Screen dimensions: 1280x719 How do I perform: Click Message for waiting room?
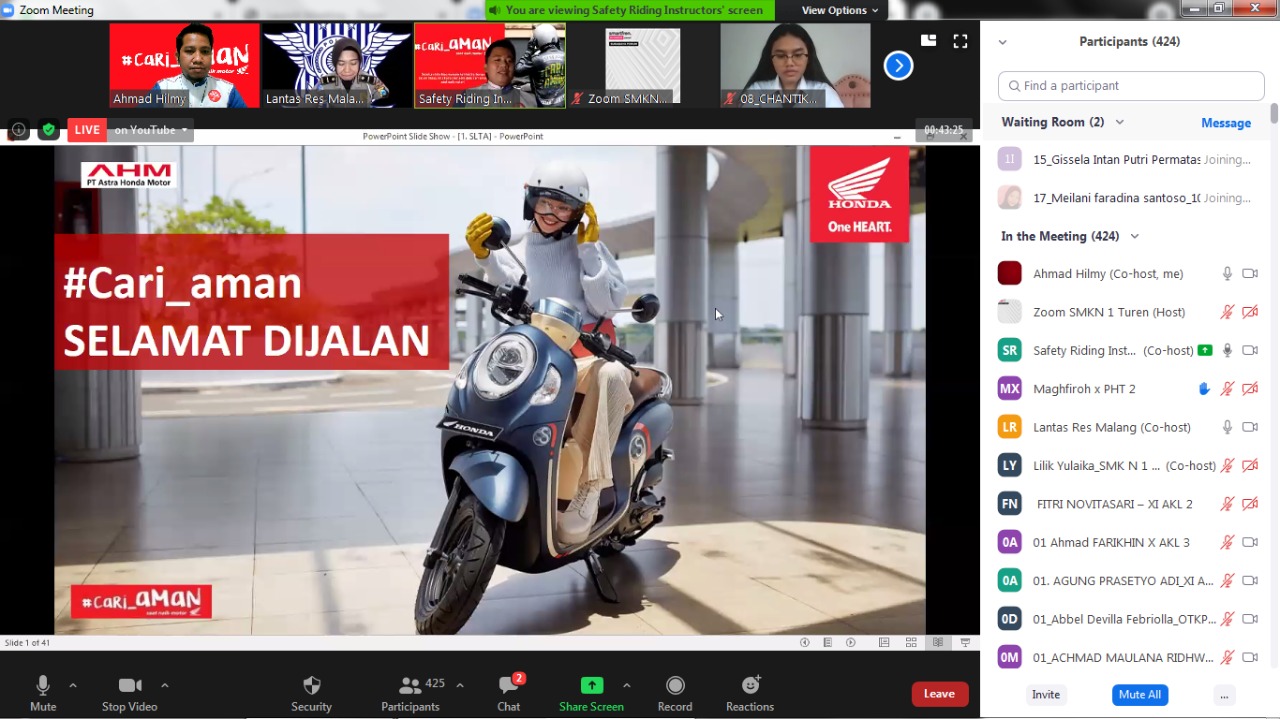click(1225, 123)
